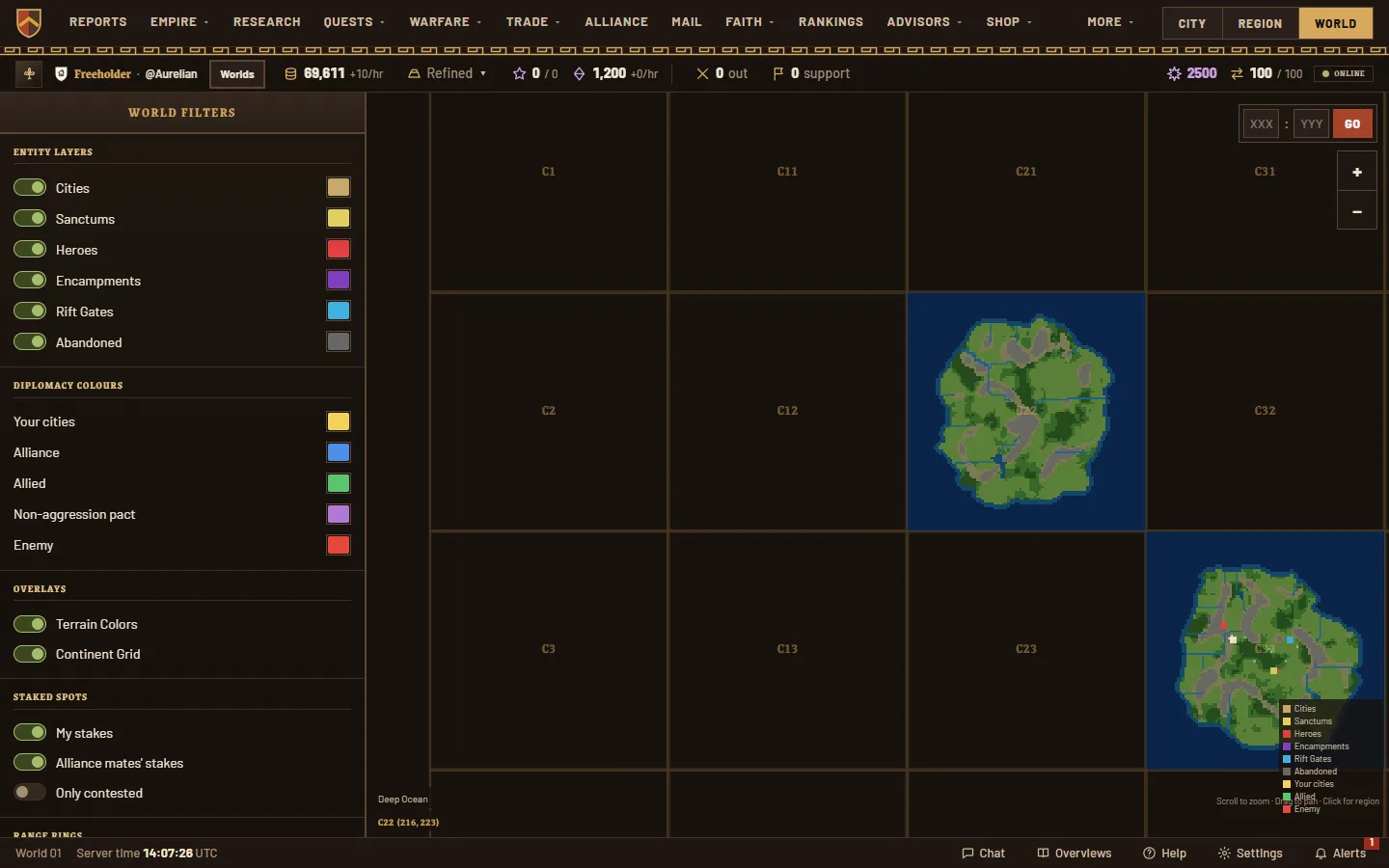Click the Worlds button

pyautogui.click(x=237, y=73)
